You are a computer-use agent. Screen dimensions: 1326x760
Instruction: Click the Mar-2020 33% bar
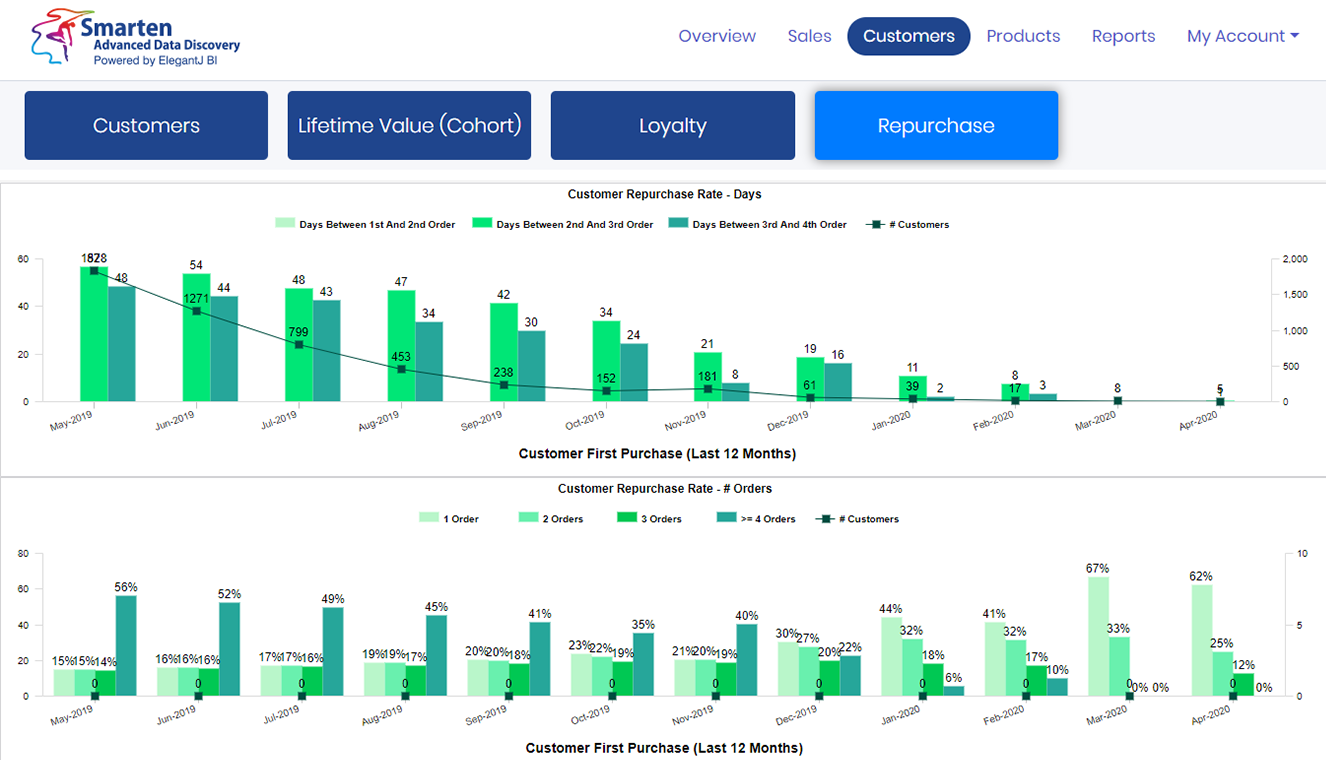coord(1119,667)
